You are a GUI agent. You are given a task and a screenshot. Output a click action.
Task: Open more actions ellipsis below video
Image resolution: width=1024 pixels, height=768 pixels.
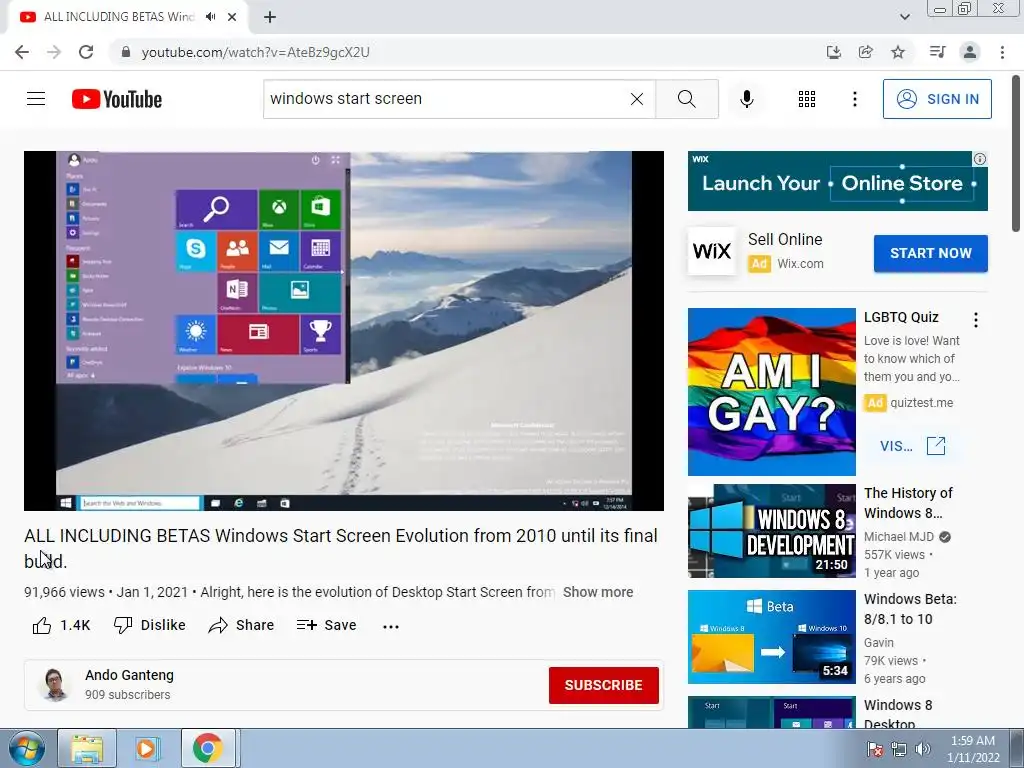[391, 626]
